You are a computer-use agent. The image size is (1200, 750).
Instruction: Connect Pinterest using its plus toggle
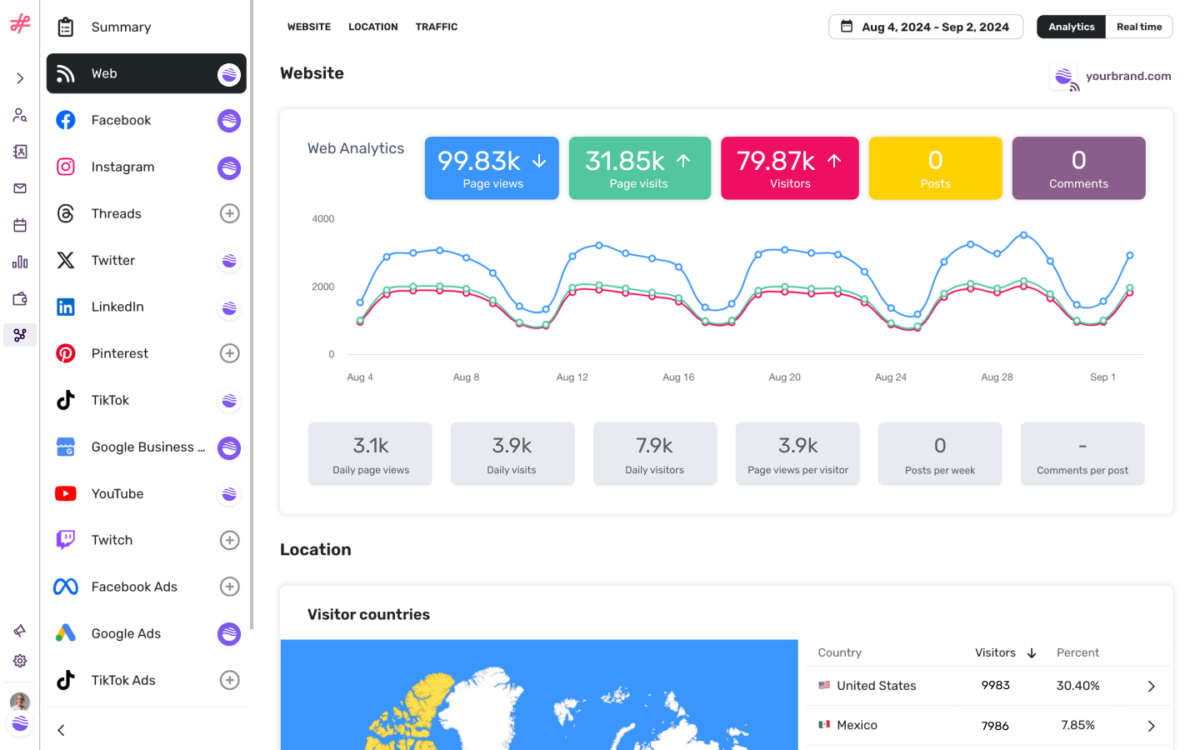pos(230,353)
